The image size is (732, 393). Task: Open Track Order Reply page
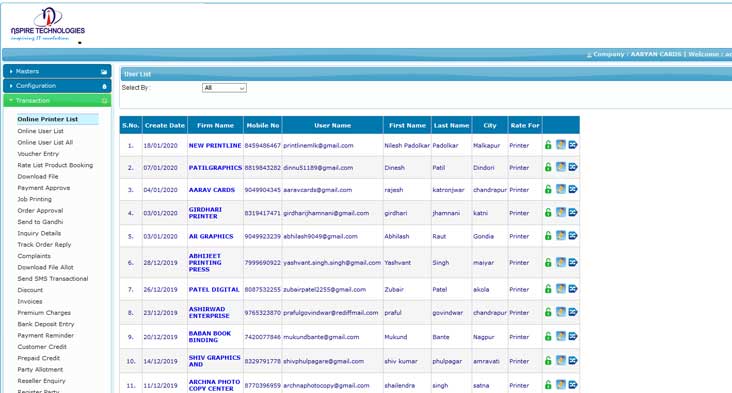click(x=44, y=245)
